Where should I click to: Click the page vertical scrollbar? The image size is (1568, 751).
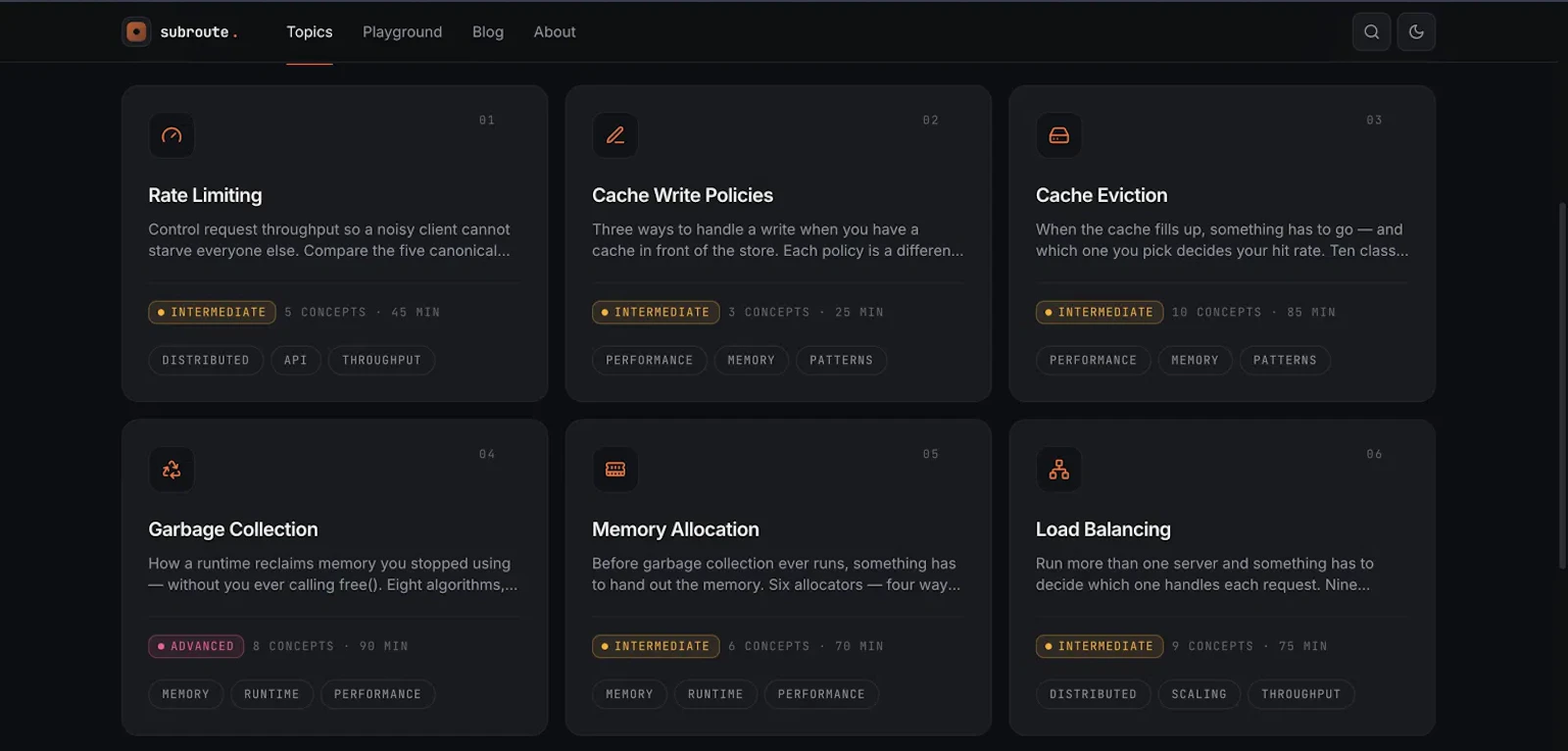pos(1562,385)
